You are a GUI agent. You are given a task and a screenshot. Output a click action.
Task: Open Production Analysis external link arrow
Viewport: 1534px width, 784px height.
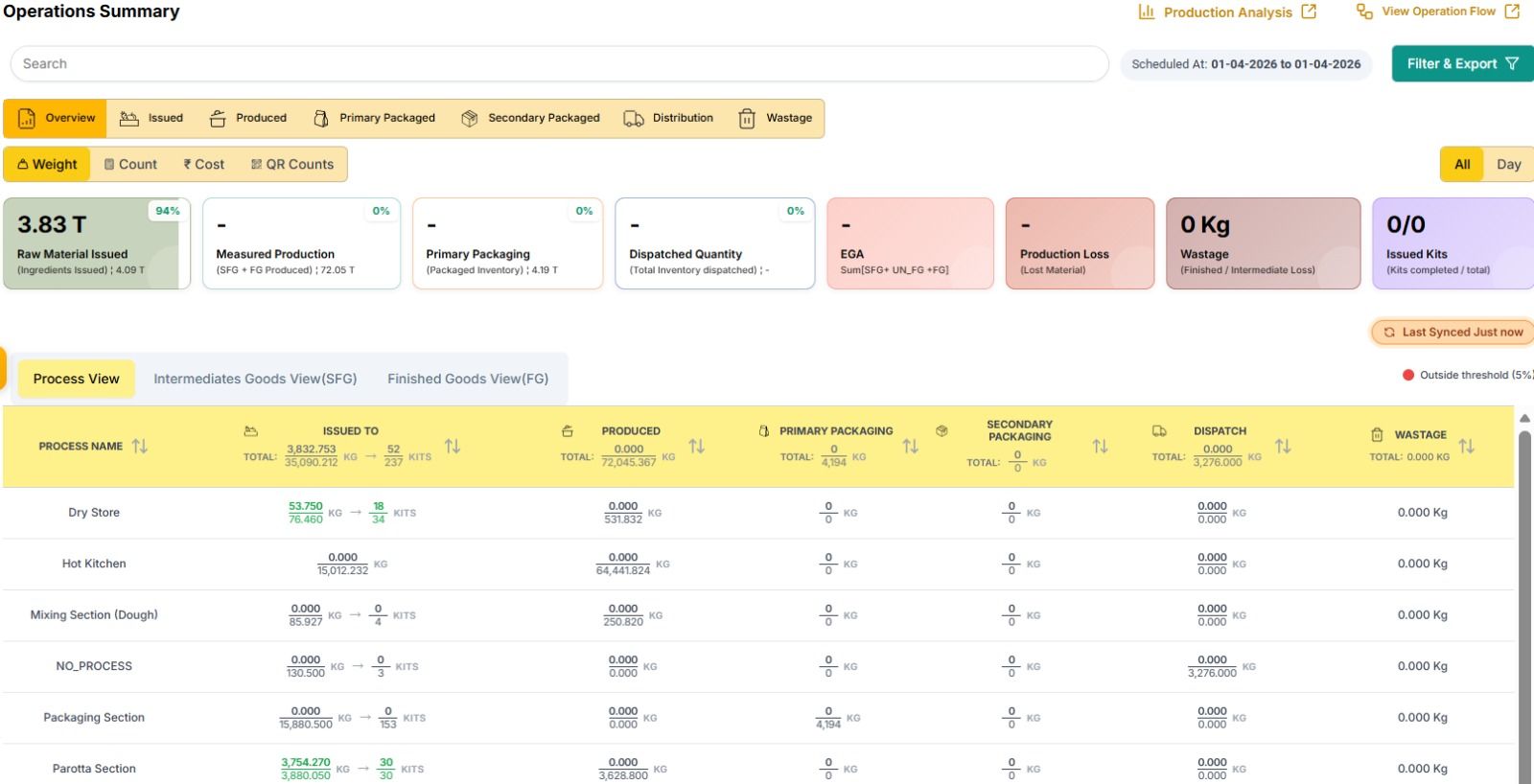1309,12
